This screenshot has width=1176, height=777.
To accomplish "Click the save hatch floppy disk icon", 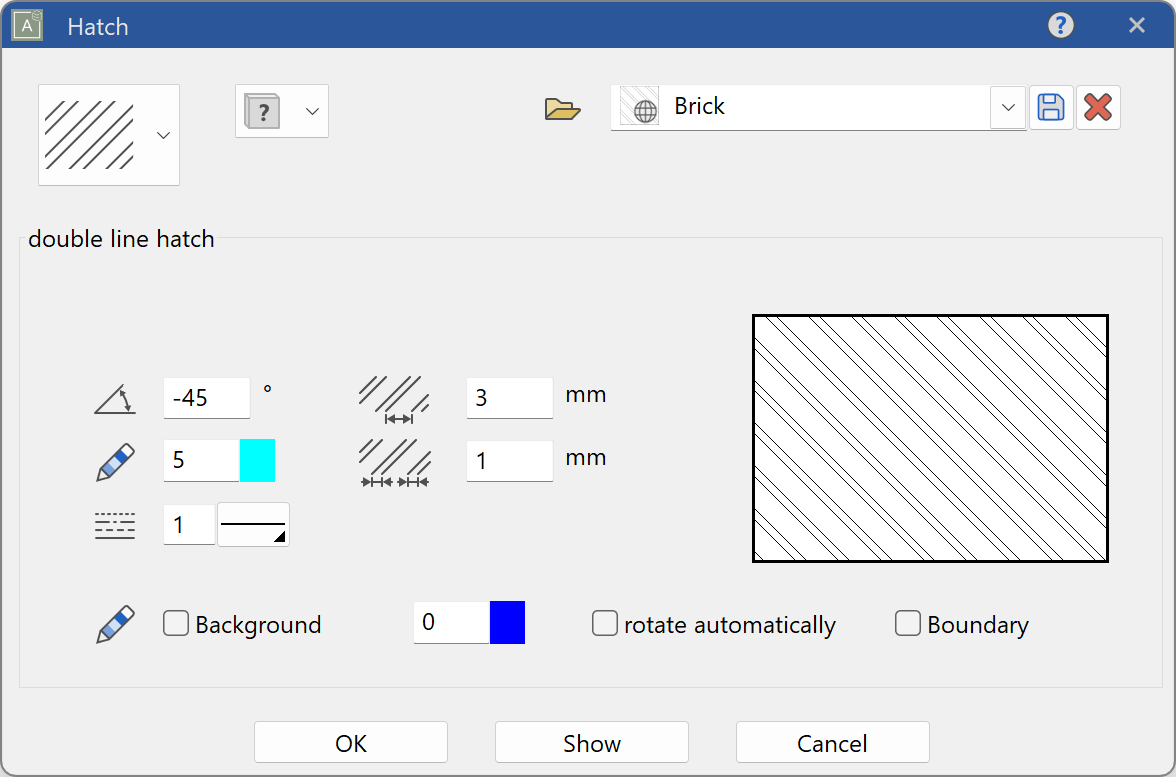I will click(x=1051, y=108).
